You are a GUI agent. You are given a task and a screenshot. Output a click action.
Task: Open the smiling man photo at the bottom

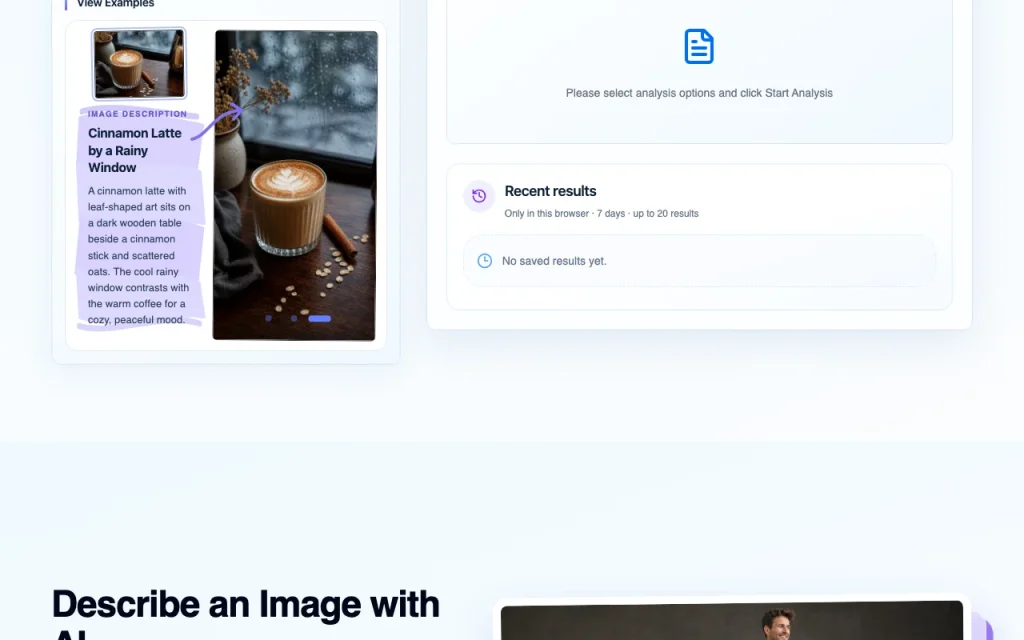731,620
